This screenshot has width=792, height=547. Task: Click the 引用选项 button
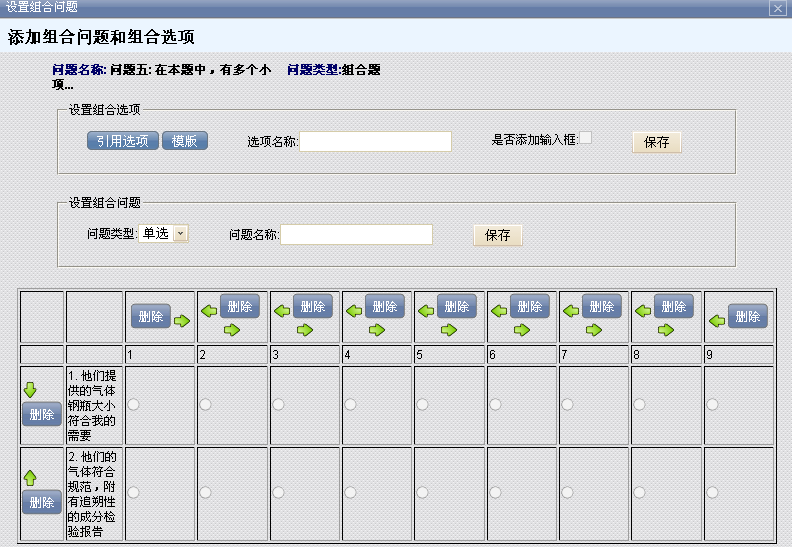[x=122, y=141]
